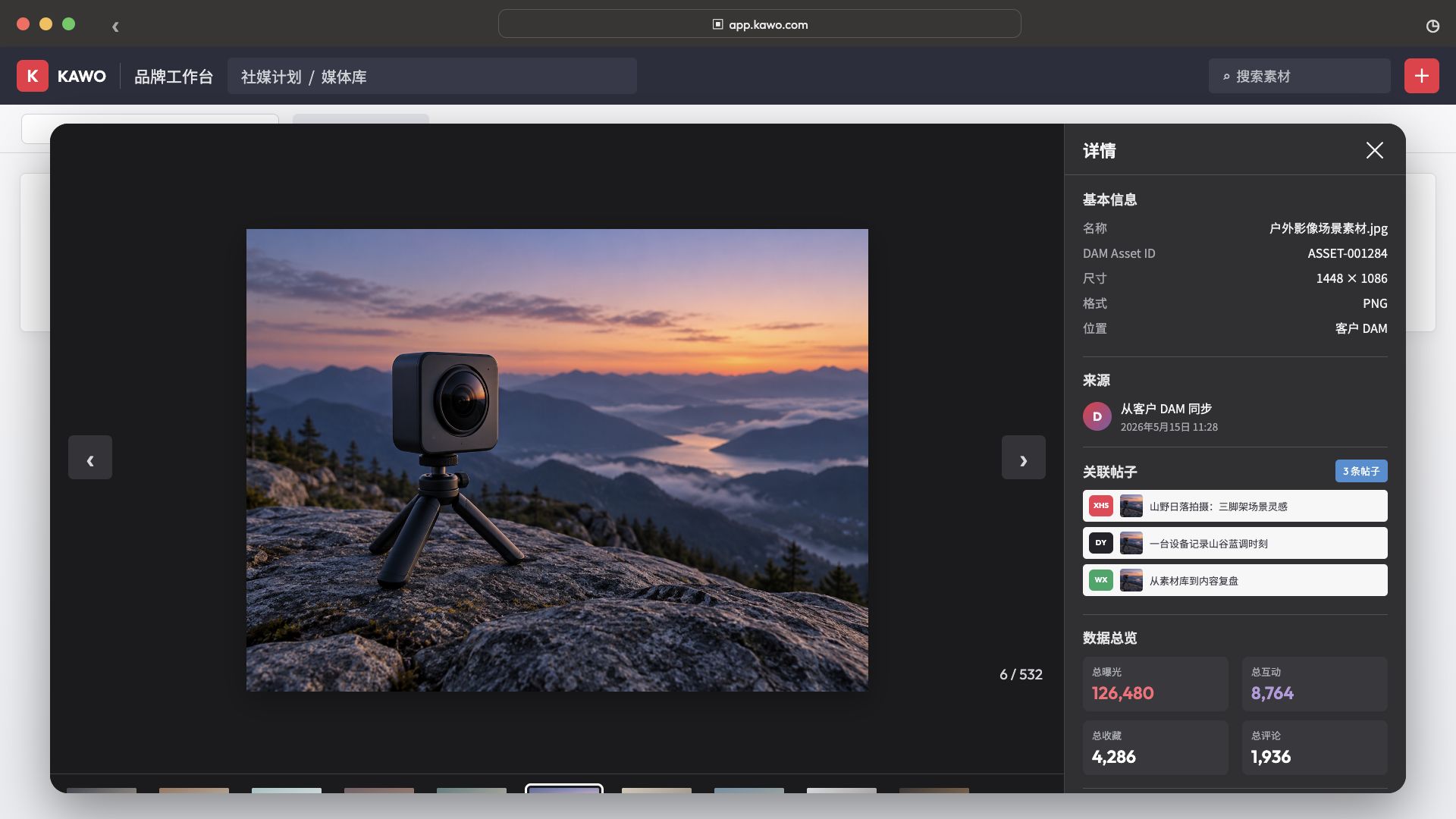
Task: Click the 从客户 DAM 同步 source text
Action: click(1166, 409)
